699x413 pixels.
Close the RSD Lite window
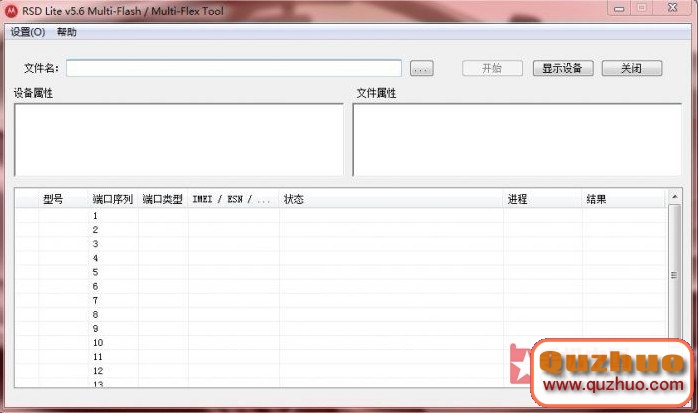673,8
